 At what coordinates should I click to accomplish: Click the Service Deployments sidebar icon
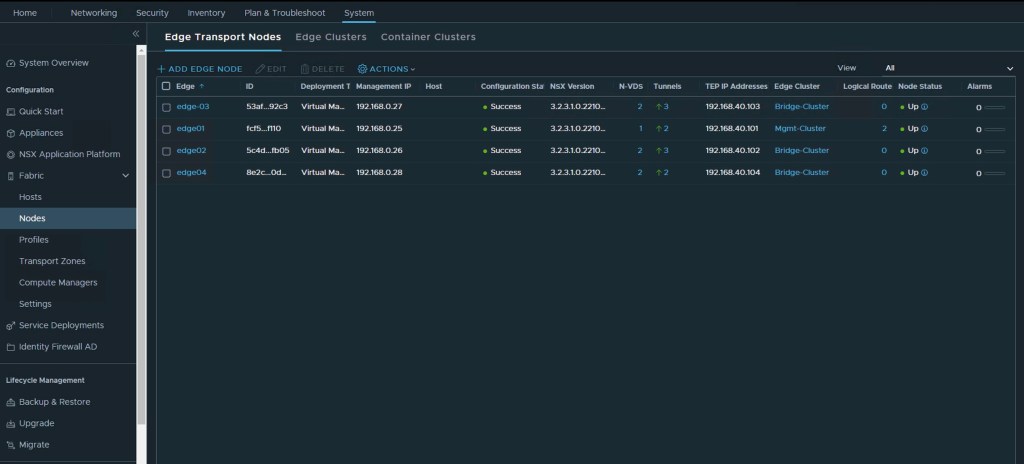pyautogui.click(x=11, y=326)
